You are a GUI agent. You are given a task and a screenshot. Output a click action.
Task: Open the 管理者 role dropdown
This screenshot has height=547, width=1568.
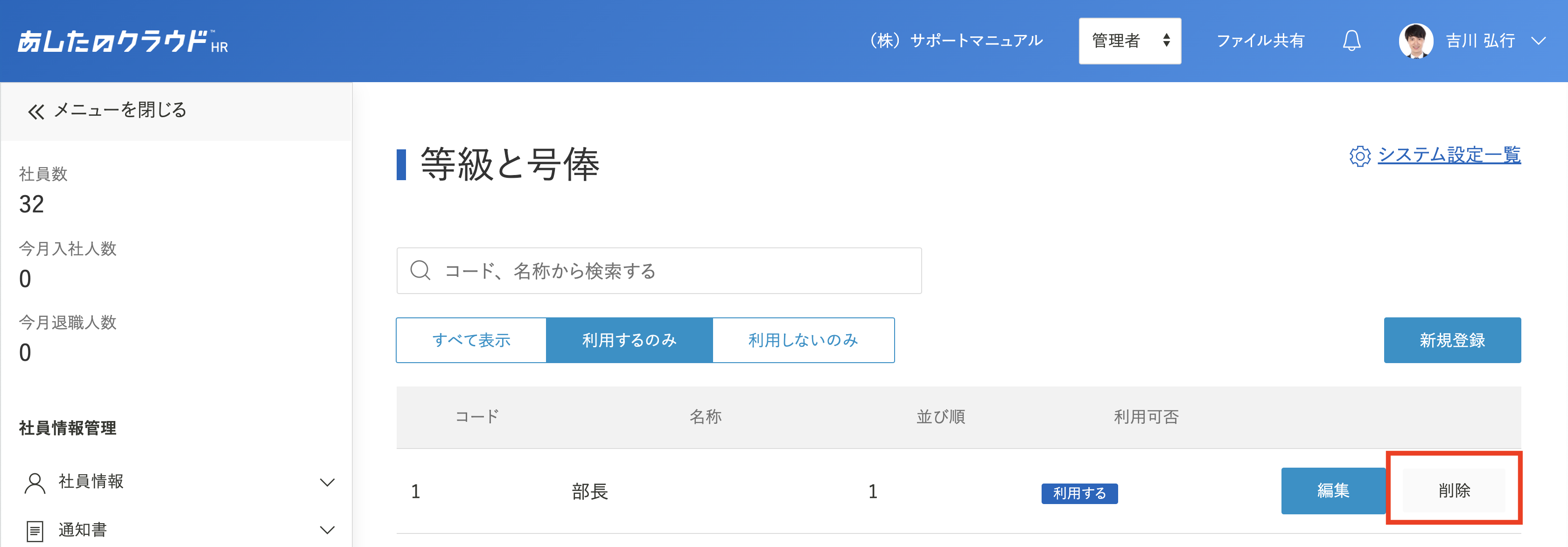coord(1130,41)
